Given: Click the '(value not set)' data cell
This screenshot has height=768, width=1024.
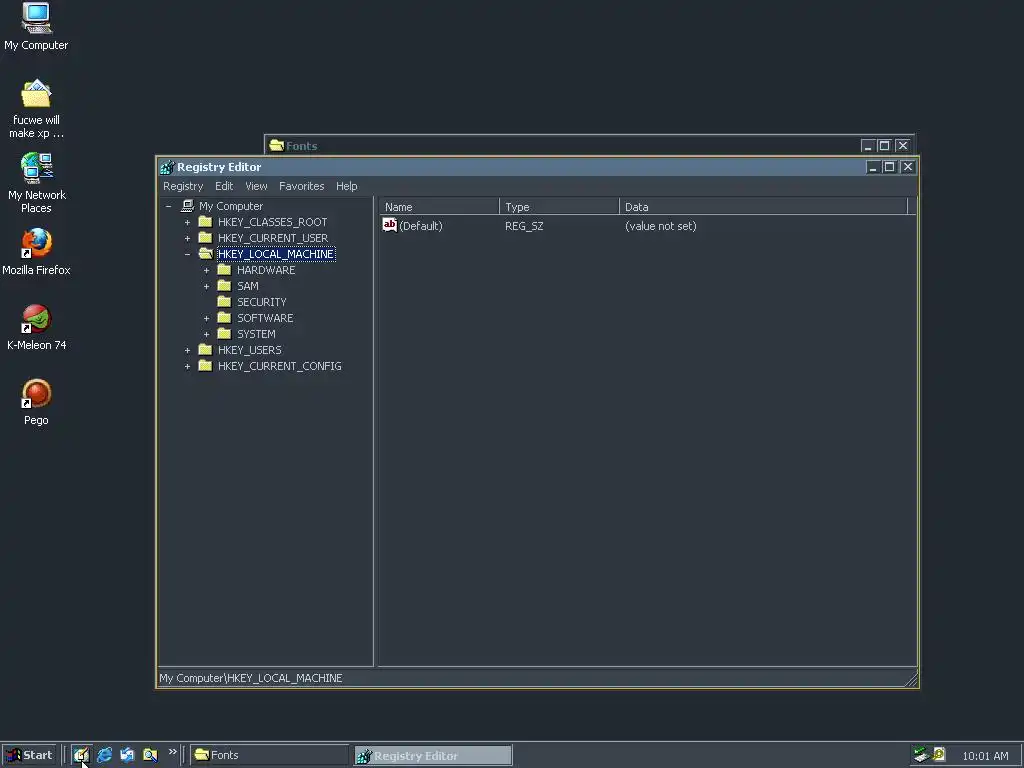Looking at the screenshot, I should (x=660, y=226).
